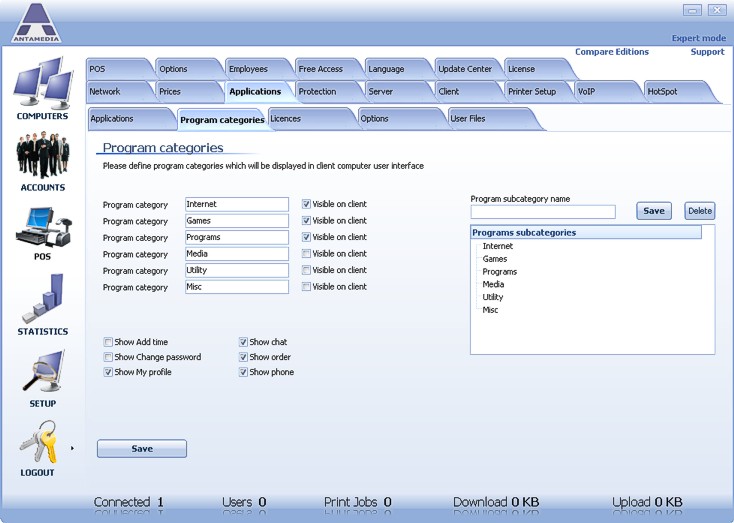Toggle Visible on client for Programs
The image size is (734, 523).
click(x=306, y=237)
